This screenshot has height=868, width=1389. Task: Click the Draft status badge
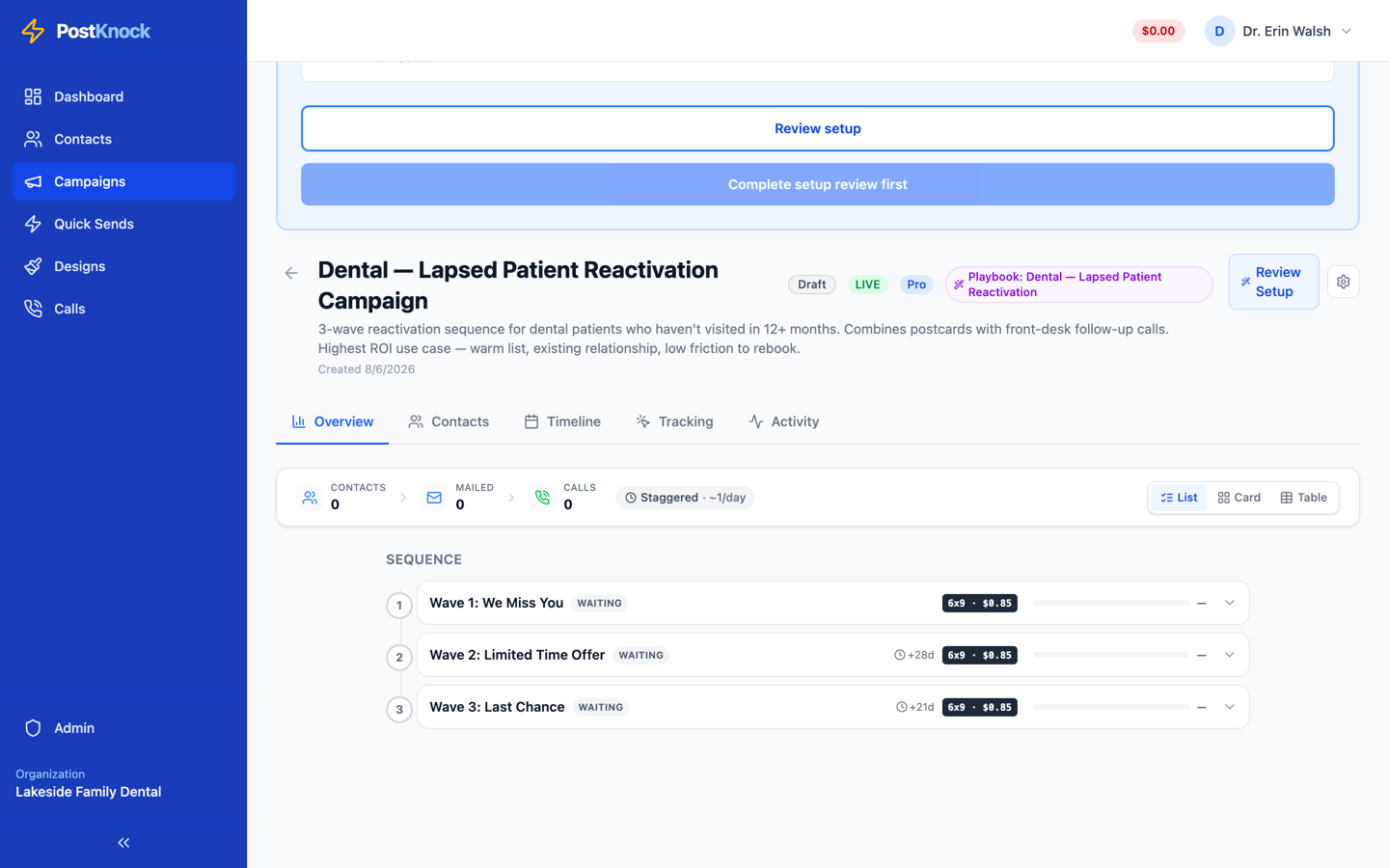(x=811, y=285)
